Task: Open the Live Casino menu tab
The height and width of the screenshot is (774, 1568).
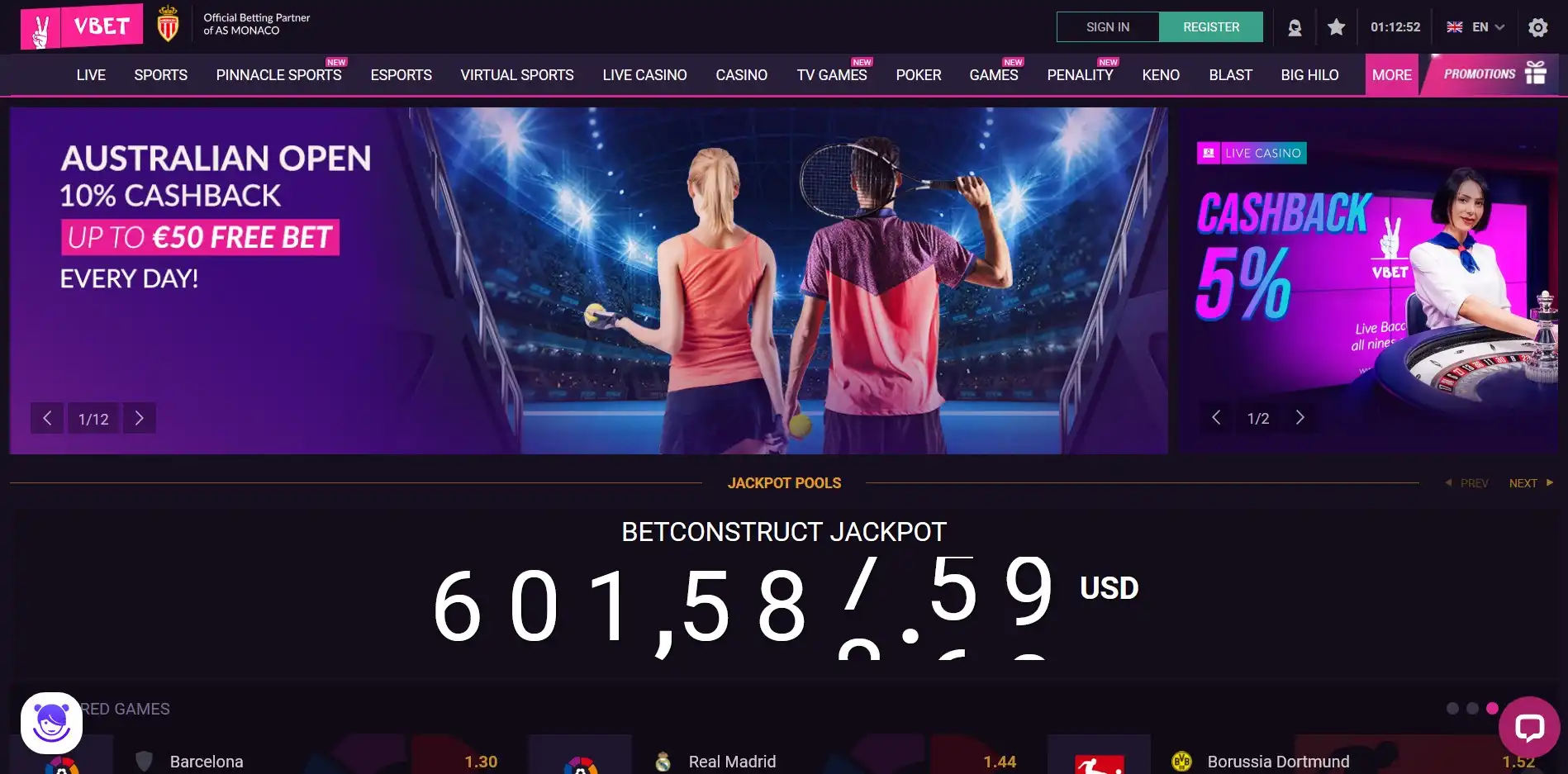Action: pyautogui.click(x=644, y=75)
